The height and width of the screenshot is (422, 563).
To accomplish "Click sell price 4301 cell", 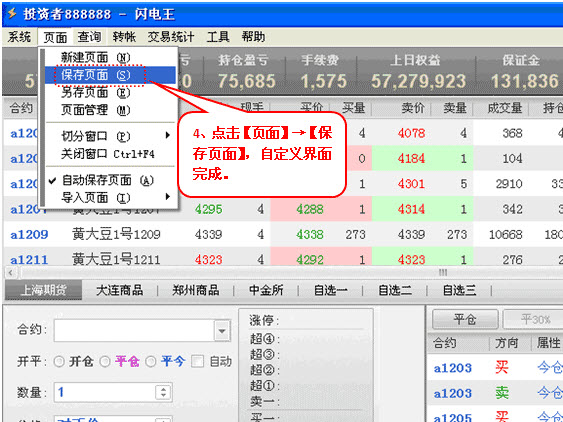I will point(411,184).
